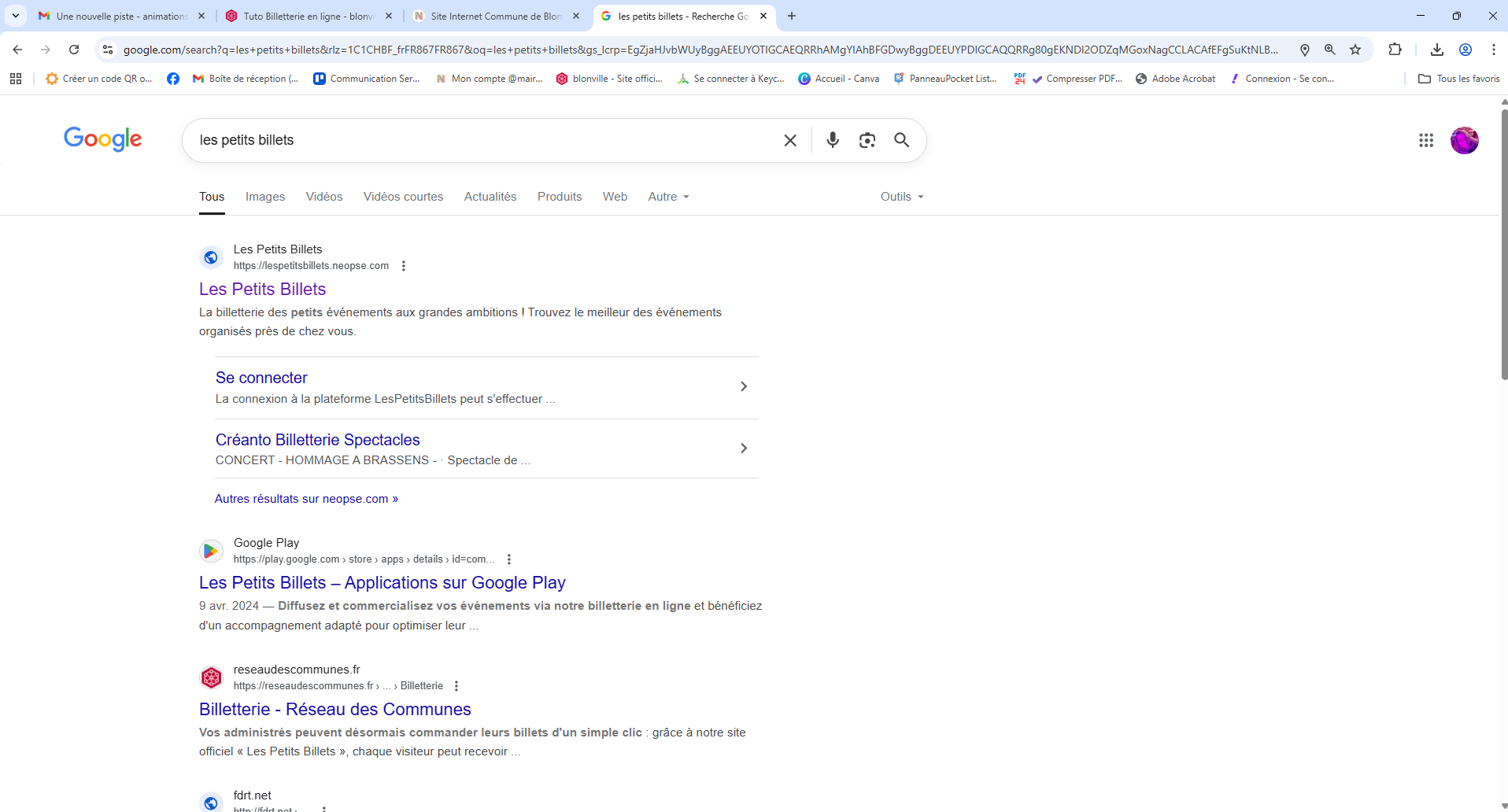Search by image with the camera icon
The image size is (1508, 812).
pyautogui.click(x=867, y=140)
